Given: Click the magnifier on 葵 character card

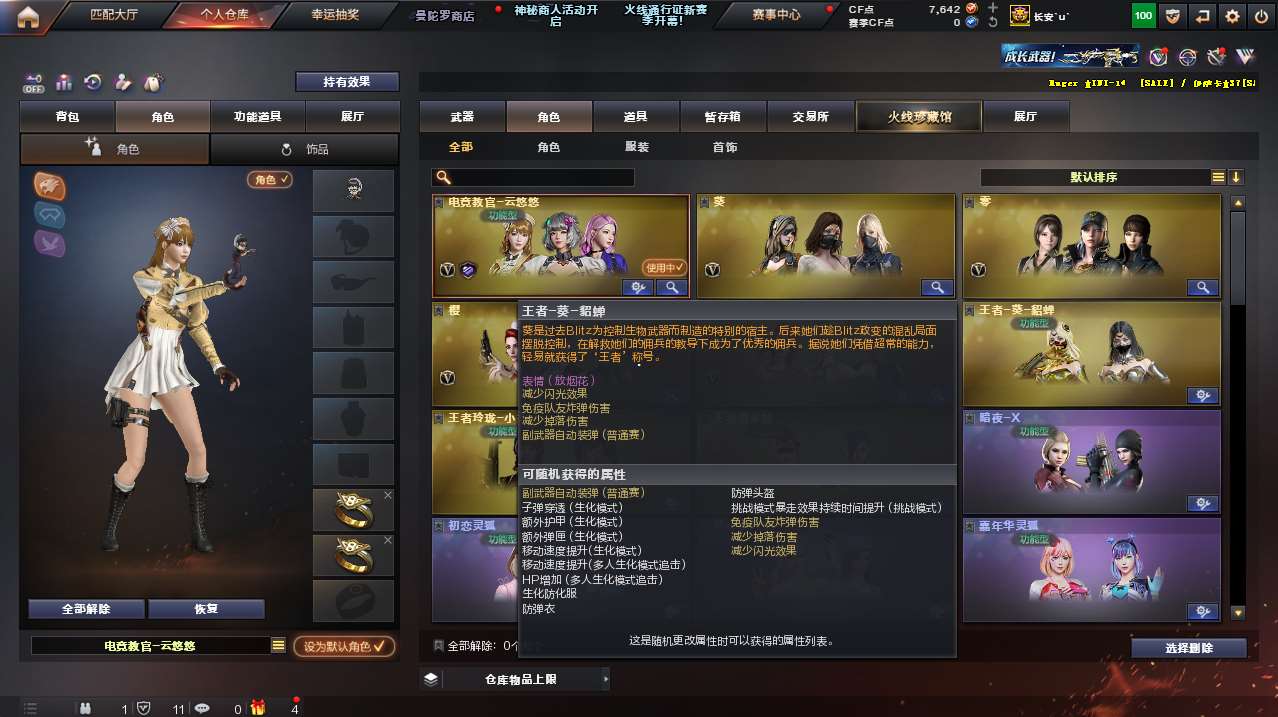Looking at the screenshot, I should (x=937, y=287).
